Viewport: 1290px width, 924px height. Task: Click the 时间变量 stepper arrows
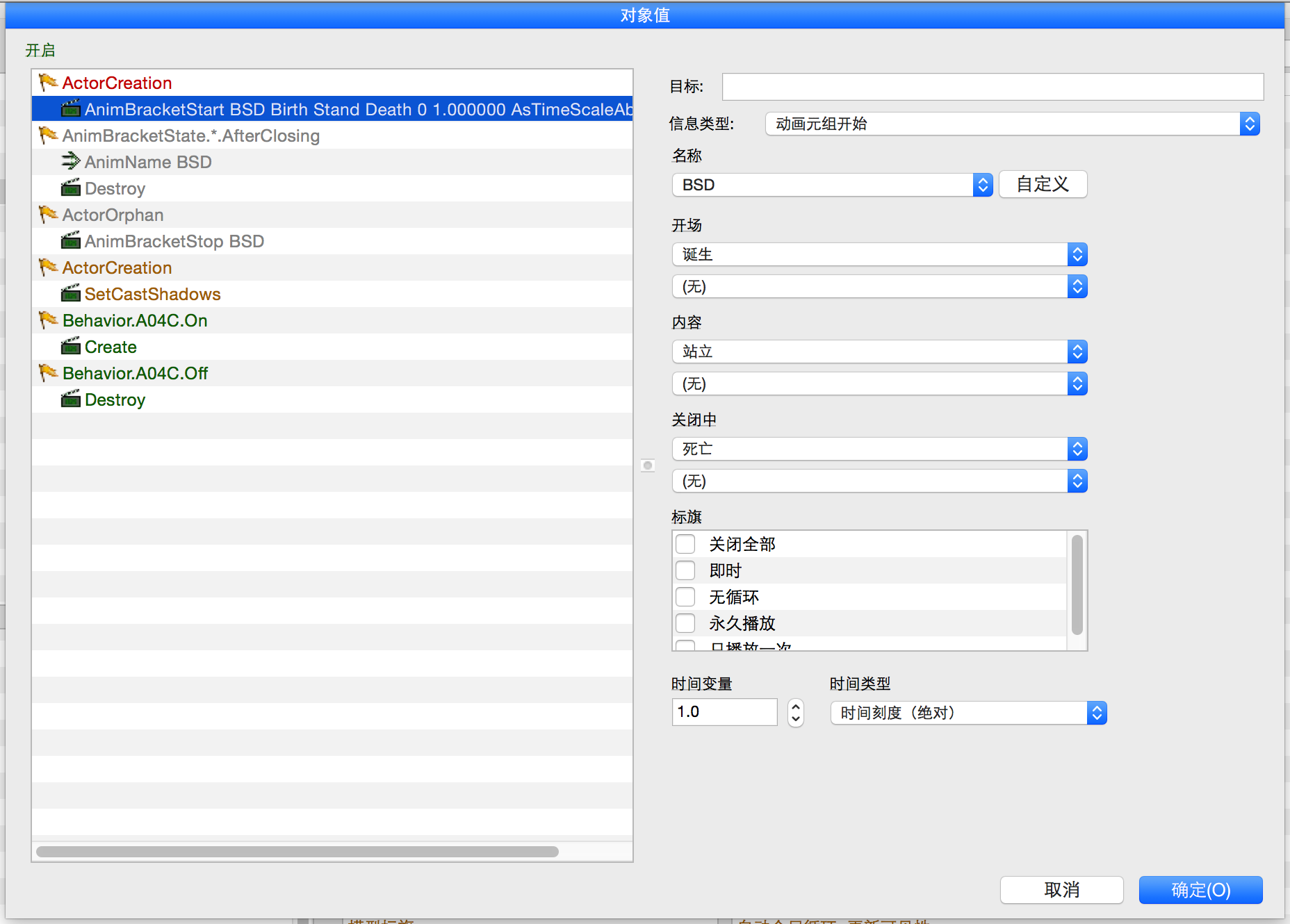796,713
